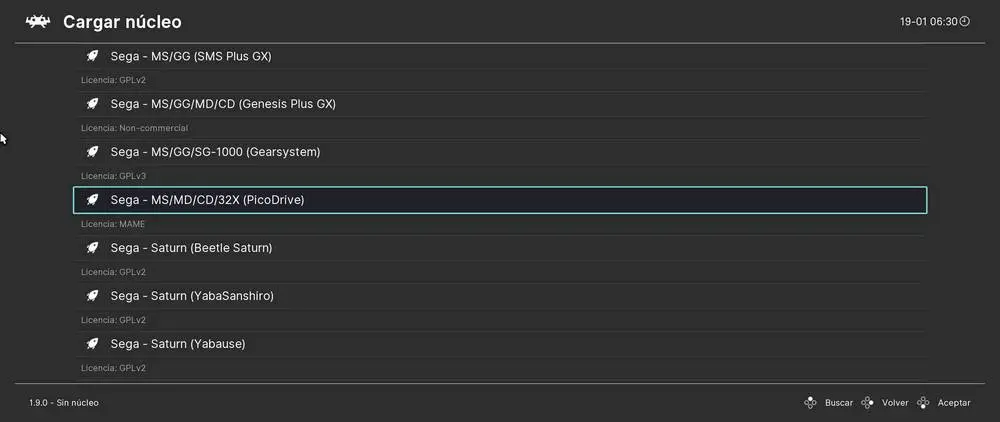1000x422 pixels.
Task: Click rocket icon beside Beetle Saturn
Action: click(x=91, y=248)
